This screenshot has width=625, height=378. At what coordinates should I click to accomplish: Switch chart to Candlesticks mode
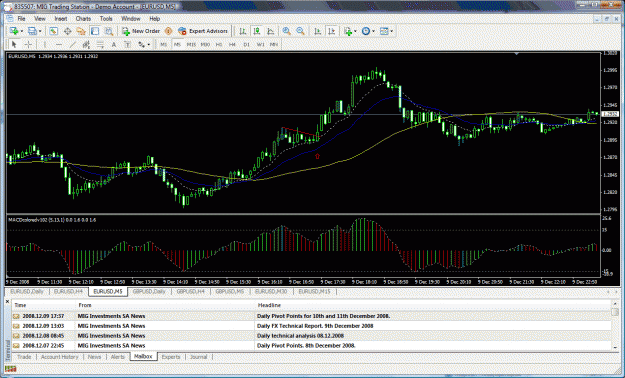coord(257,31)
